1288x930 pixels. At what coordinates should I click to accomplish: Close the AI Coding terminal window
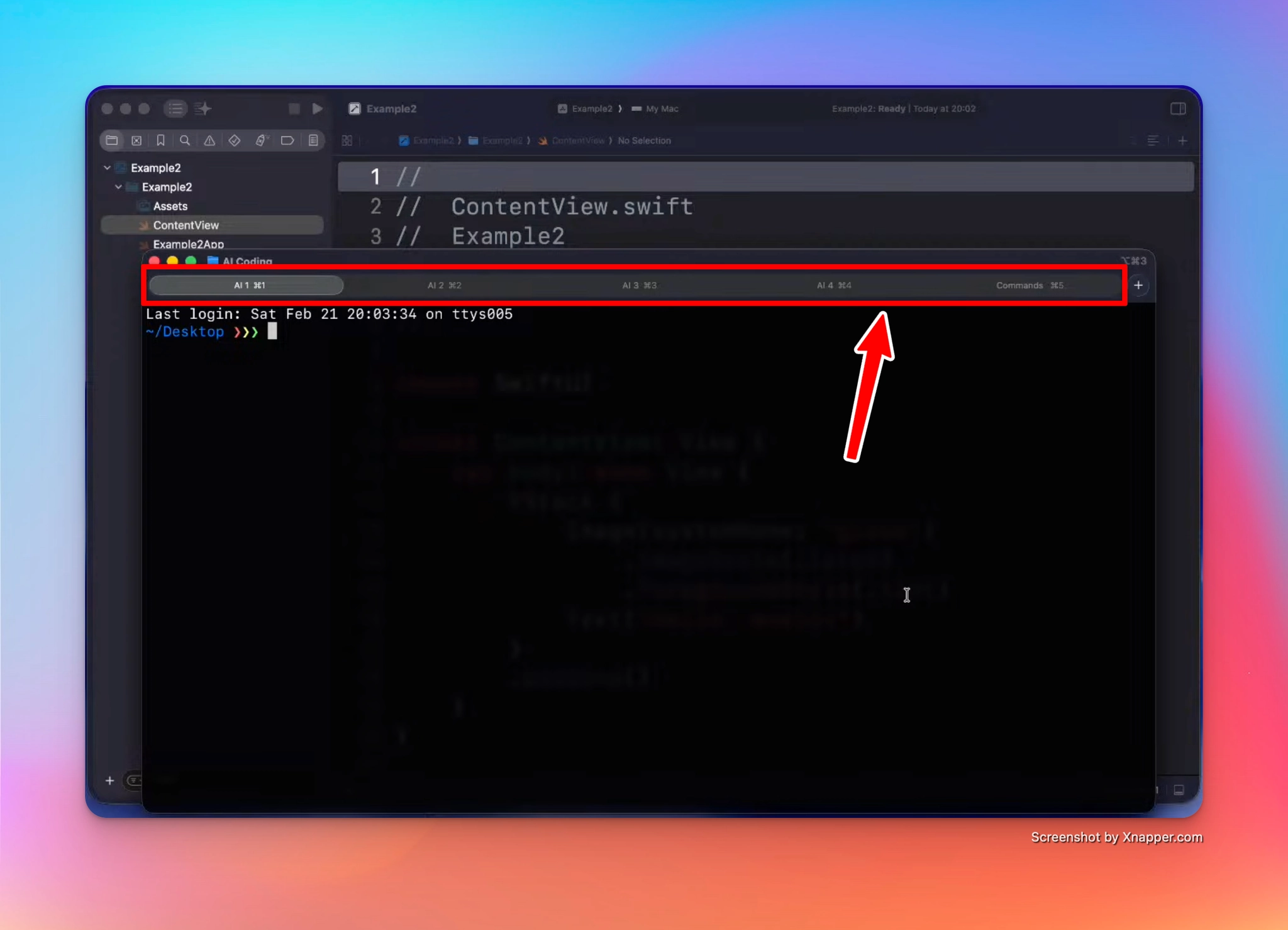tap(154, 261)
